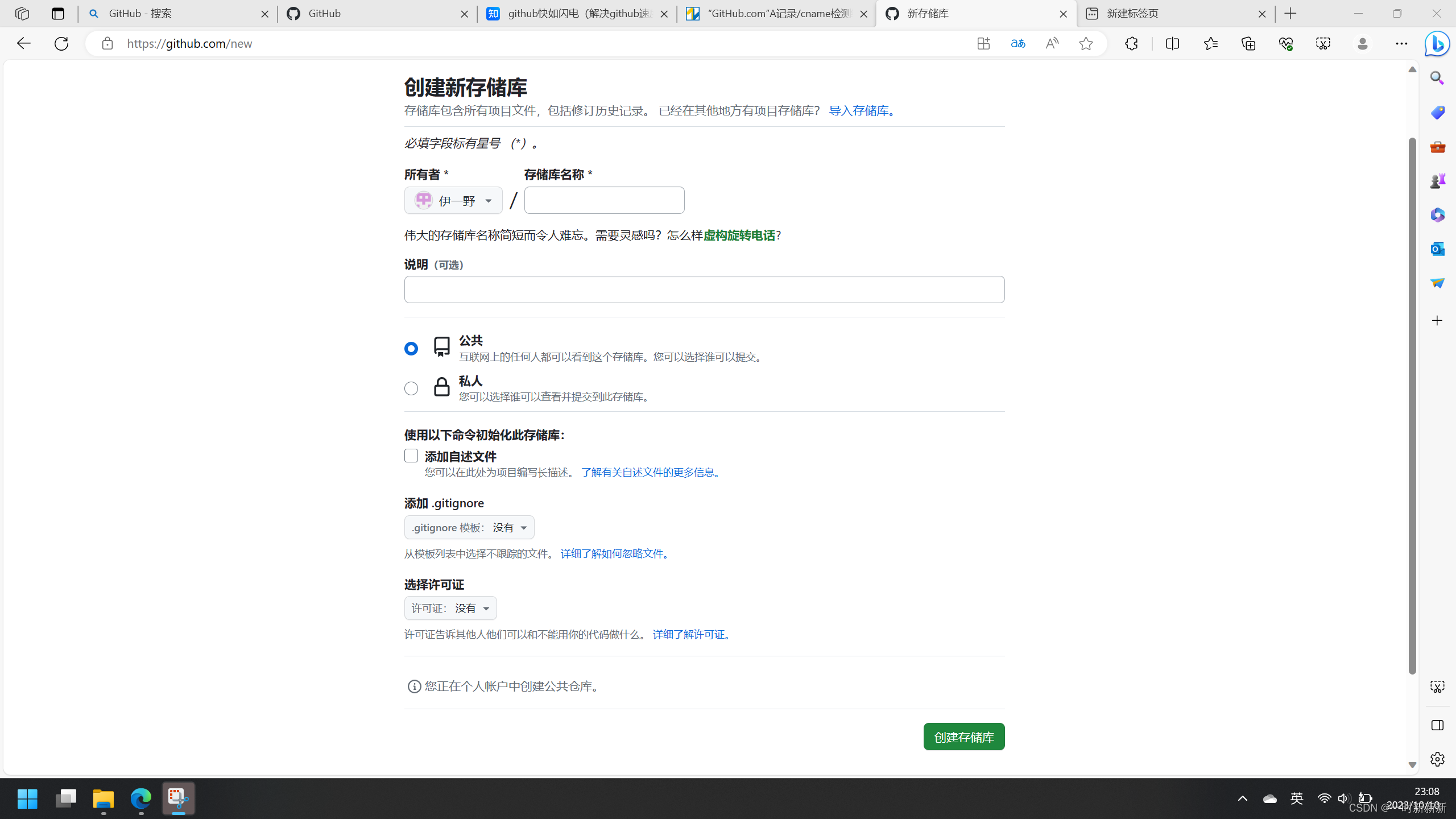Open the Collections icon in toolbar

(x=1248, y=44)
